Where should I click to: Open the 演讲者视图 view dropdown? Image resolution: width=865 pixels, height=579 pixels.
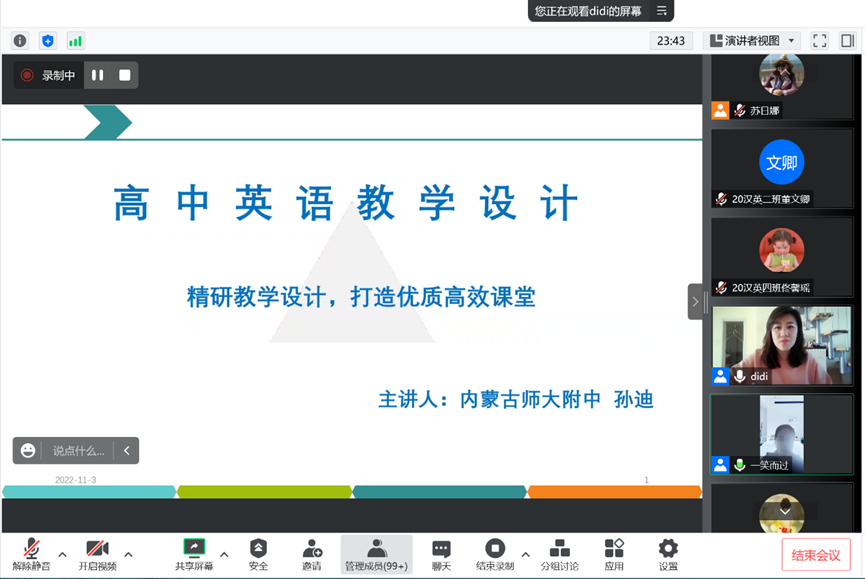pyautogui.click(x=752, y=41)
